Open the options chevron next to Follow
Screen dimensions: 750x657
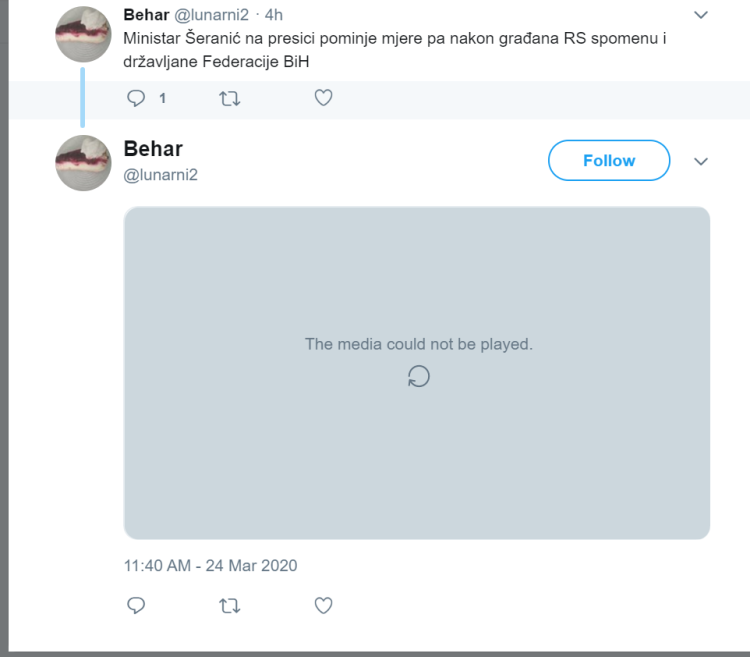coord(701,161)
